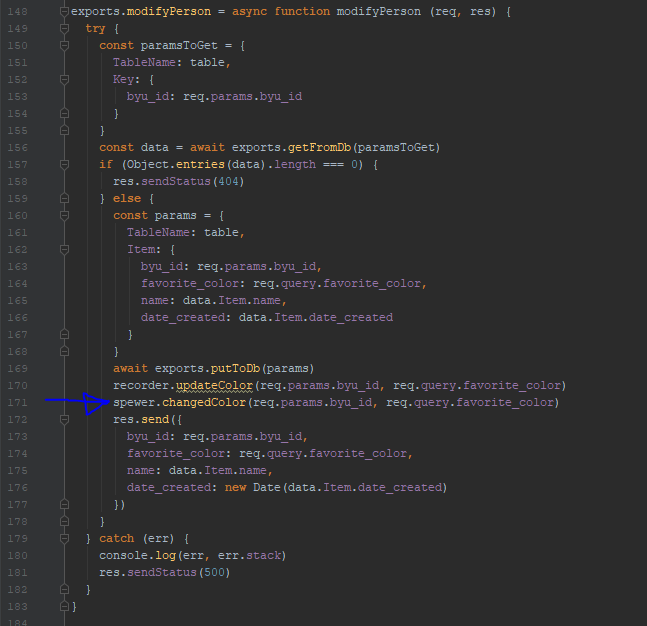The width and height of the screenshot is (647, 626).
Task: Click 'byu_id' key on line 153
Action: 148,96
